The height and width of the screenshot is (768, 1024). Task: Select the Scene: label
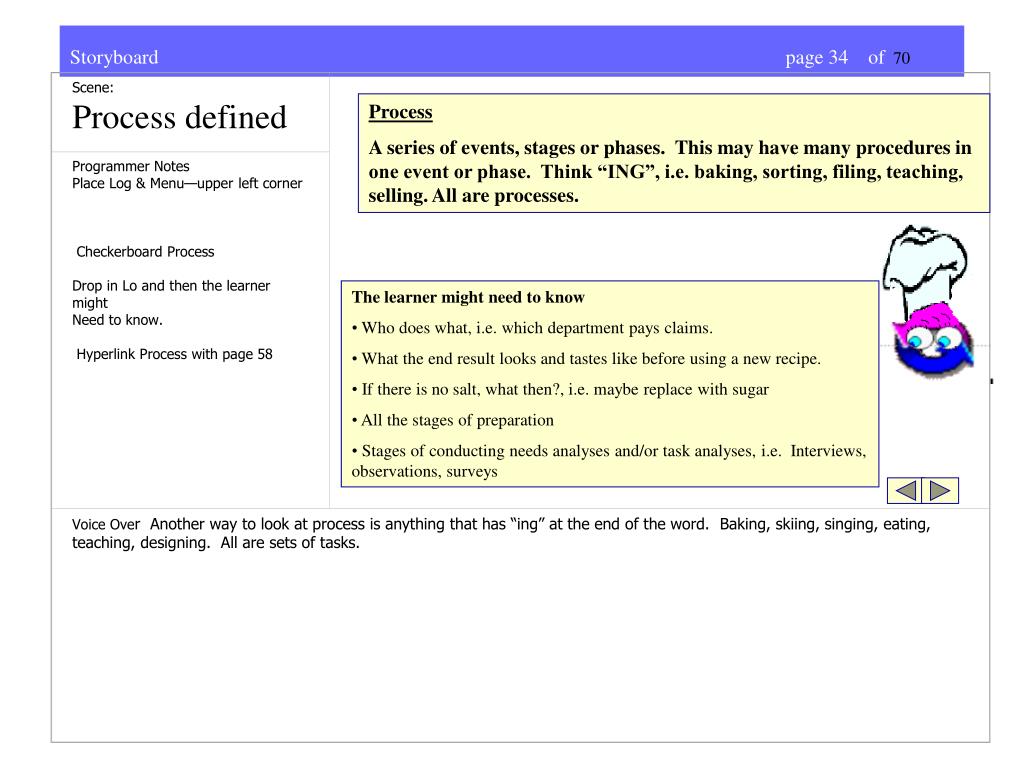(93, 88)
